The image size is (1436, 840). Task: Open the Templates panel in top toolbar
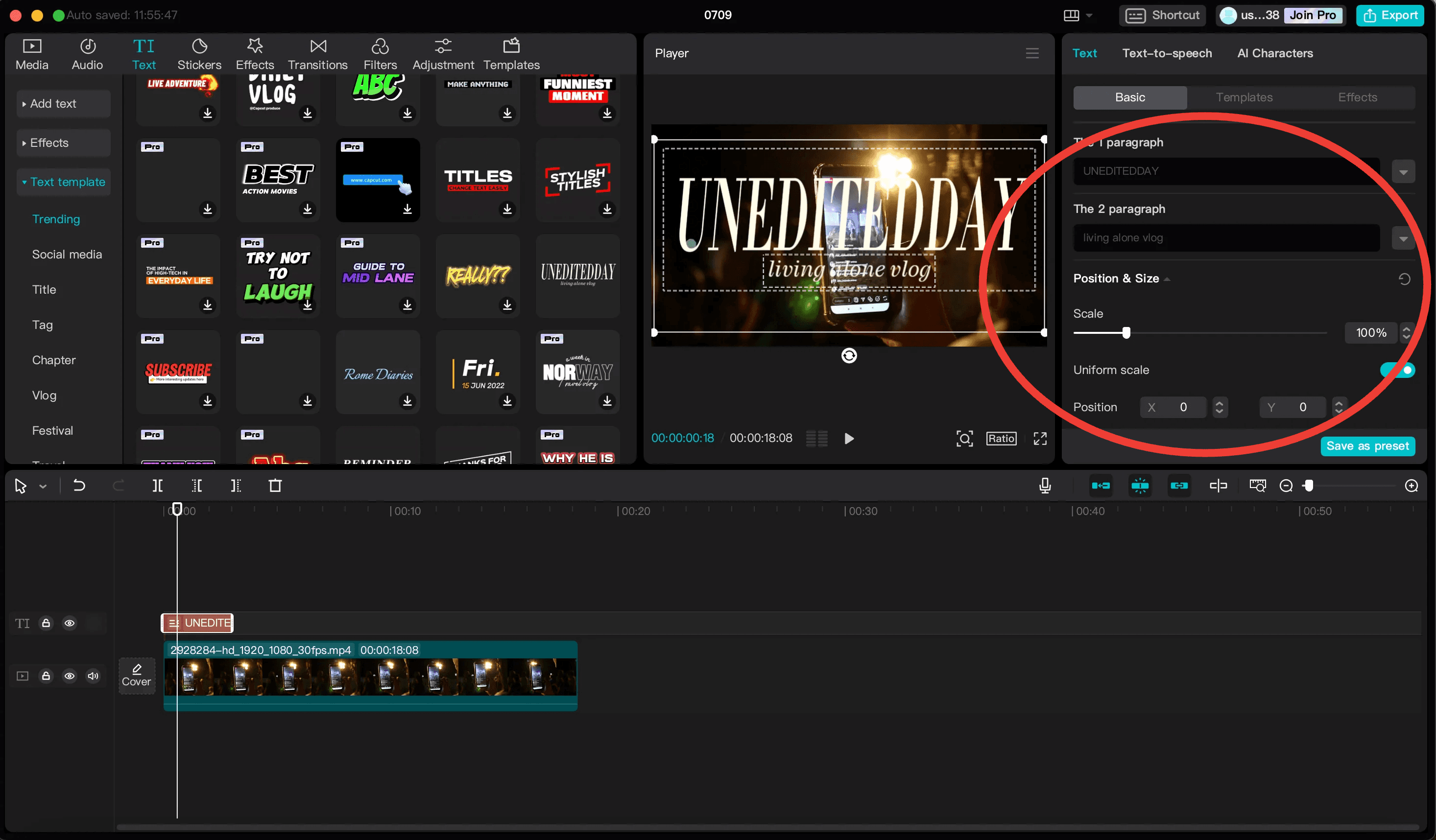(x=511, y=54)
